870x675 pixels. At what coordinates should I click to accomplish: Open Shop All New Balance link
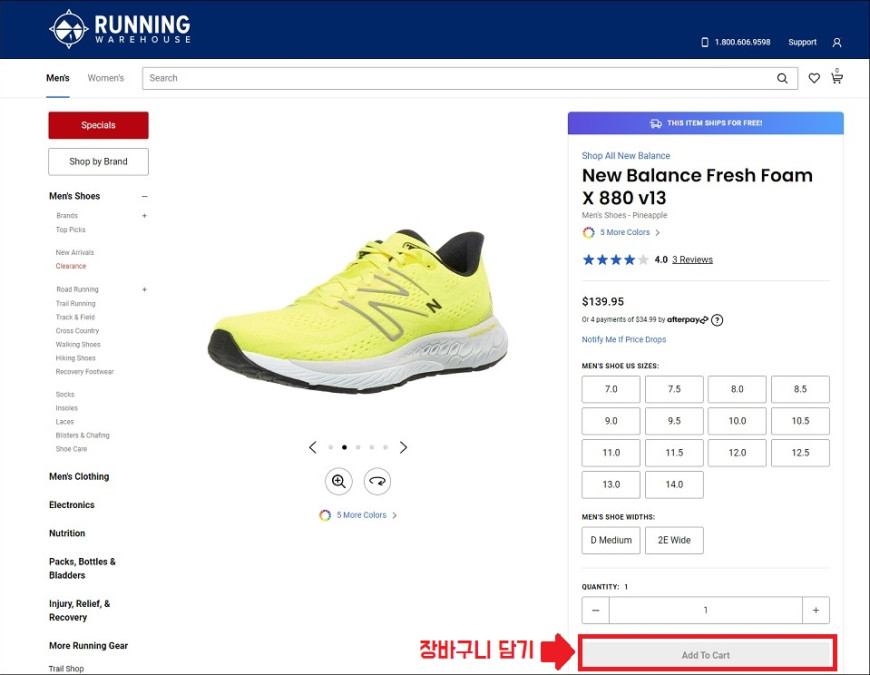point(626,156)
